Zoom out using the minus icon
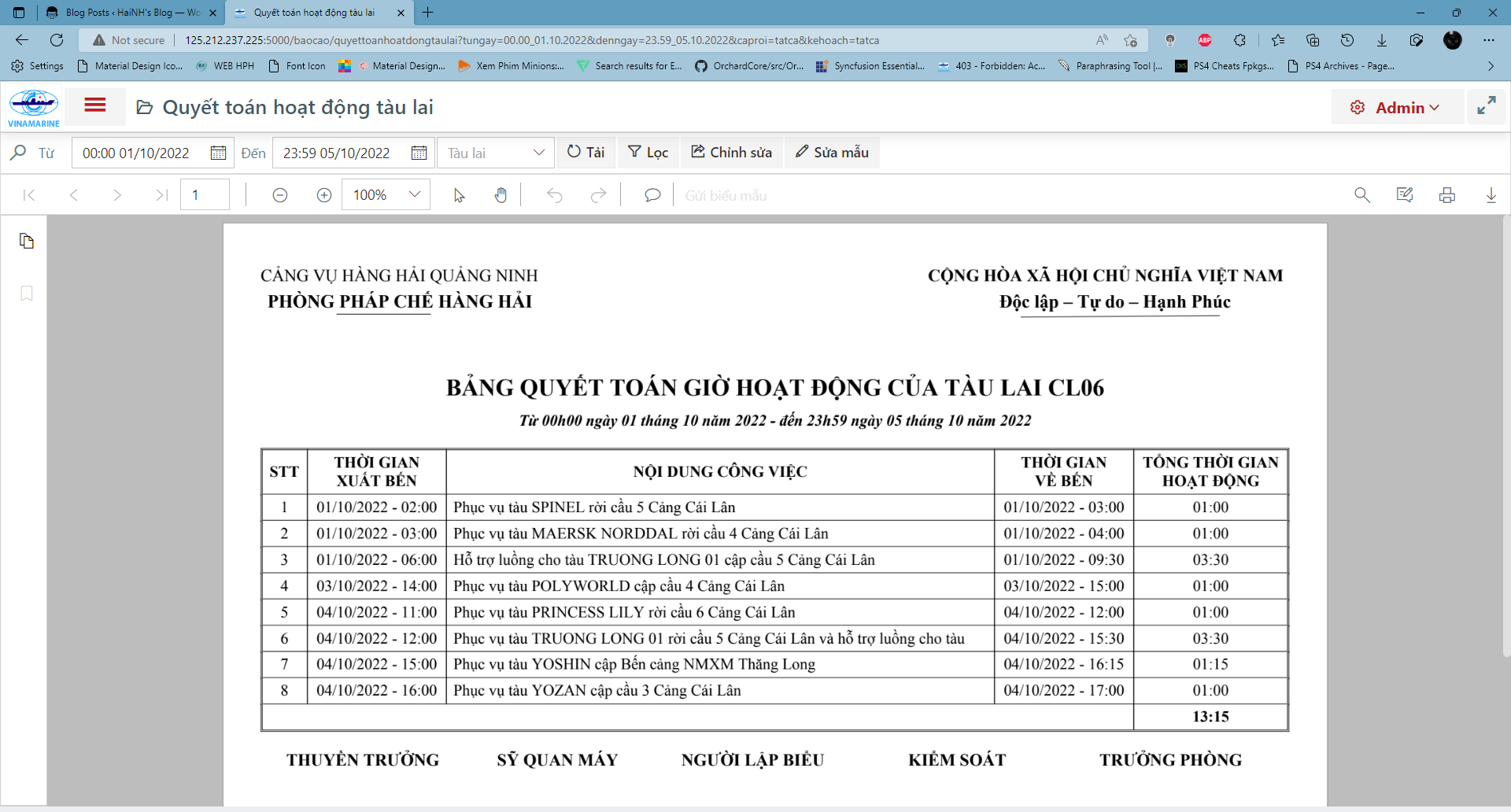The image size is (1511, 812). click(x=279, y=195)
